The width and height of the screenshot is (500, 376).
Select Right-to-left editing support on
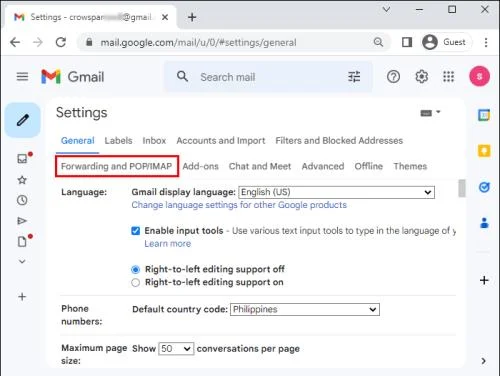coord(135,283)
